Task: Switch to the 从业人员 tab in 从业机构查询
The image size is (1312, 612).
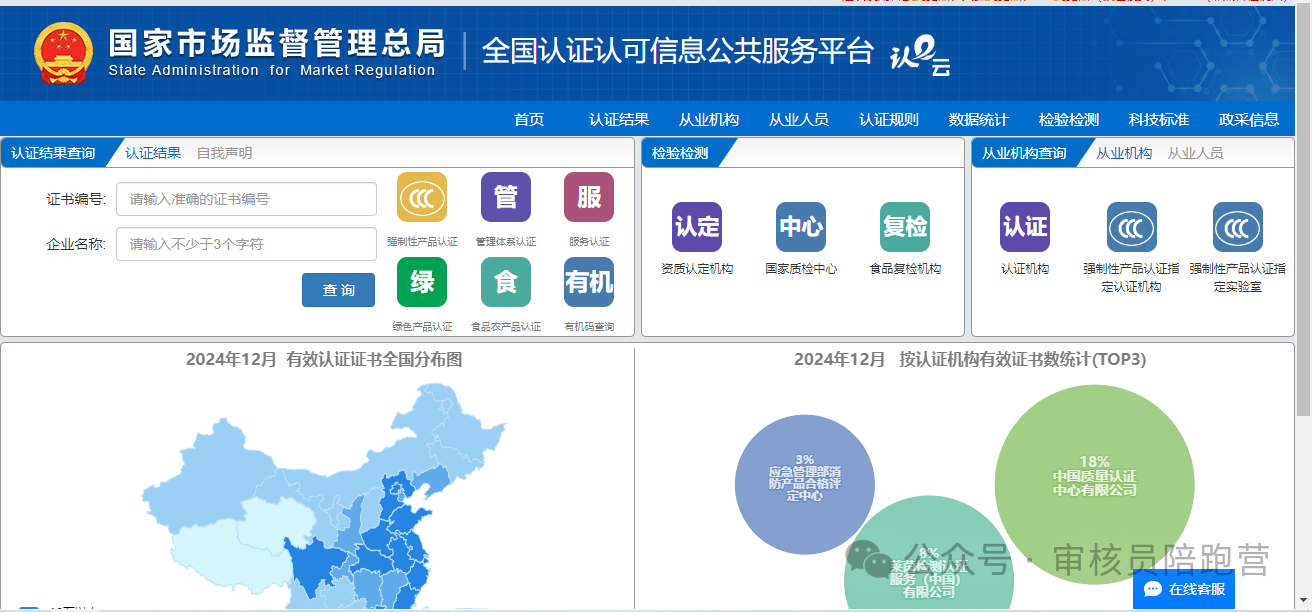Action: tap(1195, 153)
